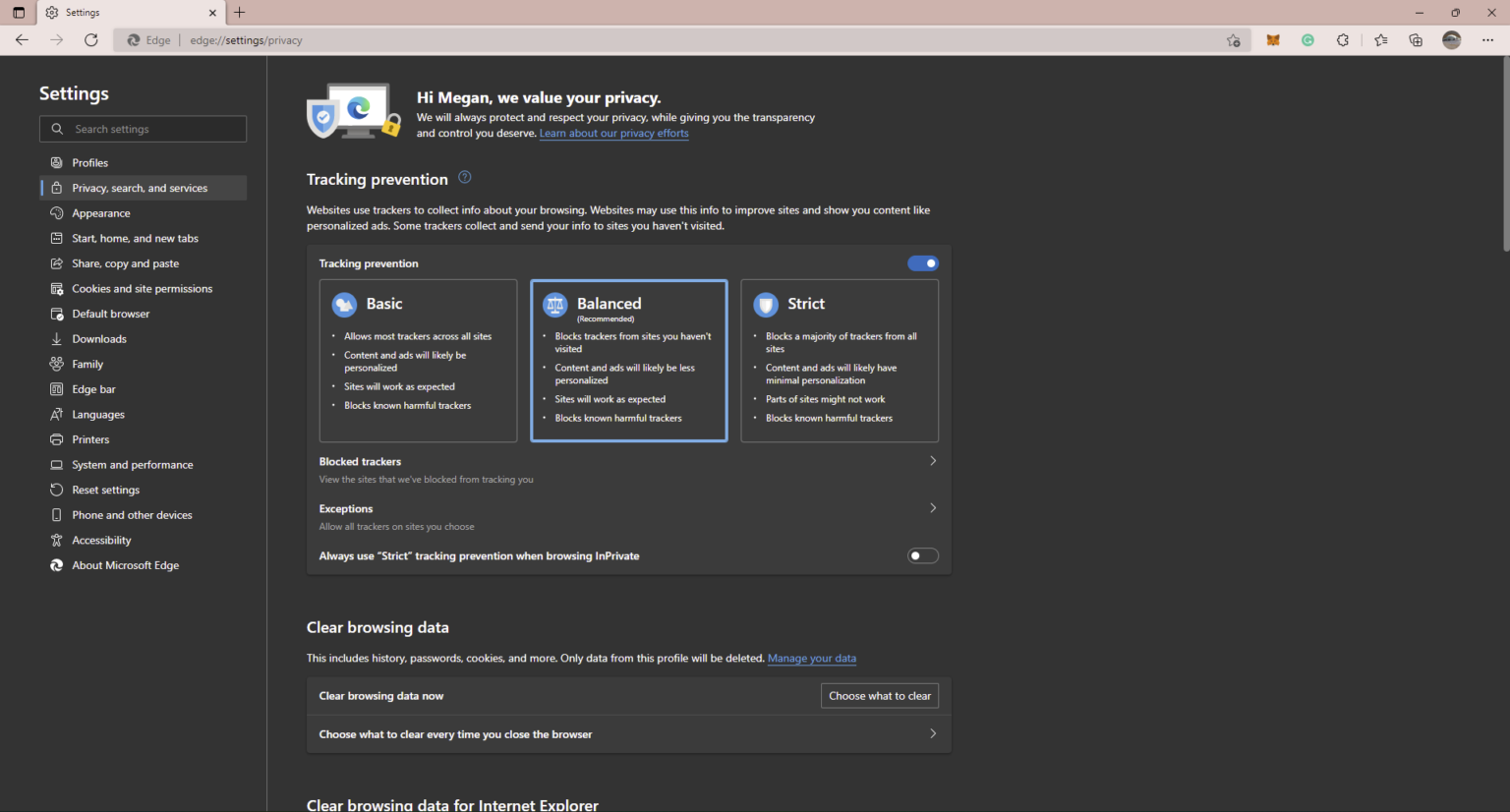Click the profile avatar icon
1510x812 pixels.
tap(1452, 40)
